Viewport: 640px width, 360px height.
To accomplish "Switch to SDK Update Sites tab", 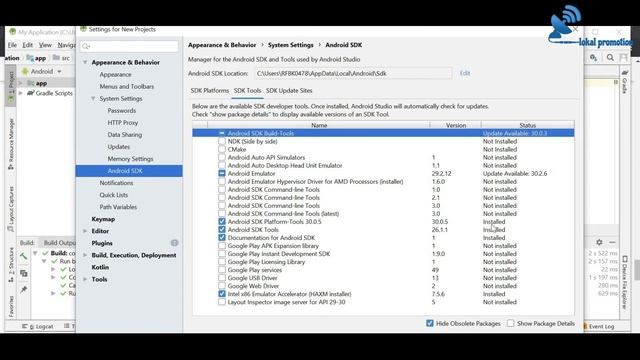I will (289, 91).
